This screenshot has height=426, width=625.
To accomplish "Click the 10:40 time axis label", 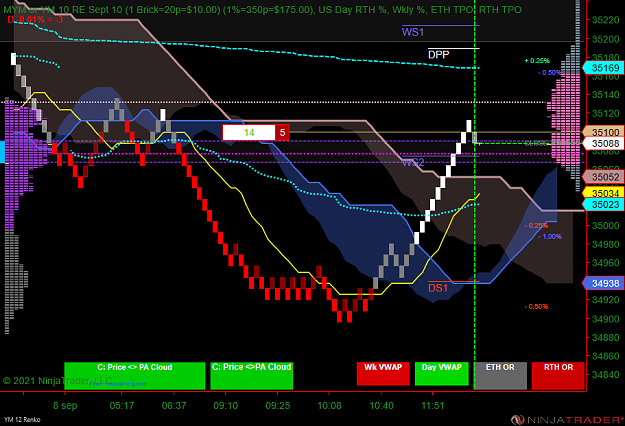I will click(x=381, y=406).
